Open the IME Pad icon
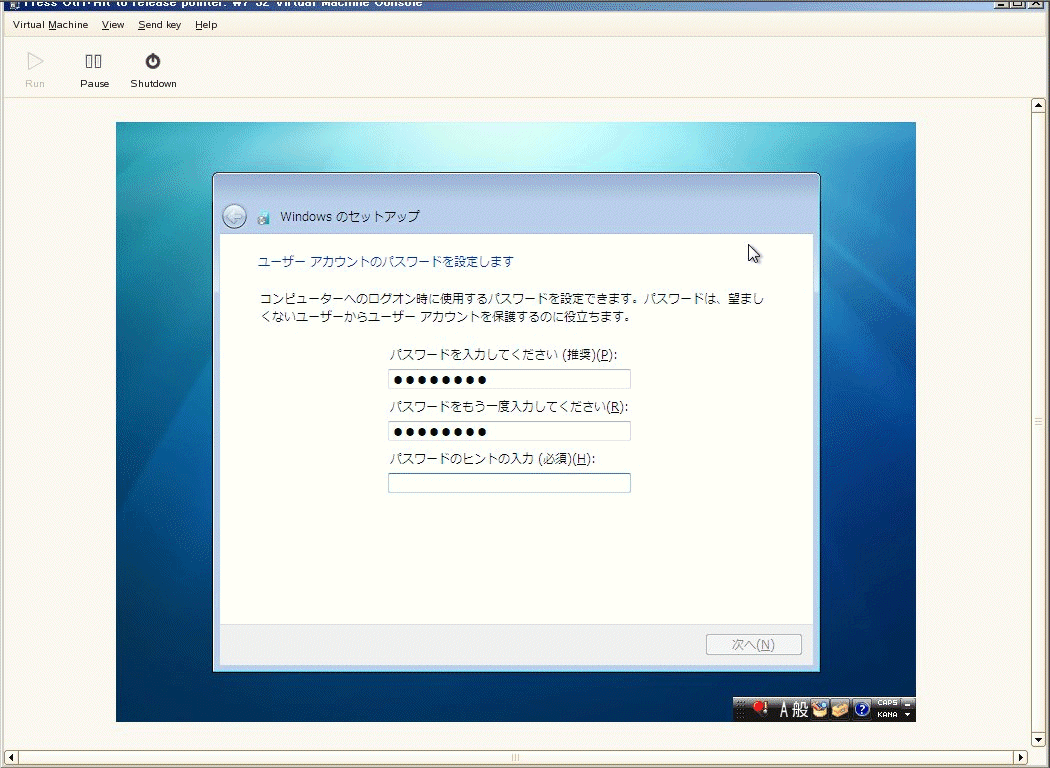Viewport: 1050px width, 768px height. tap(820, 708)
